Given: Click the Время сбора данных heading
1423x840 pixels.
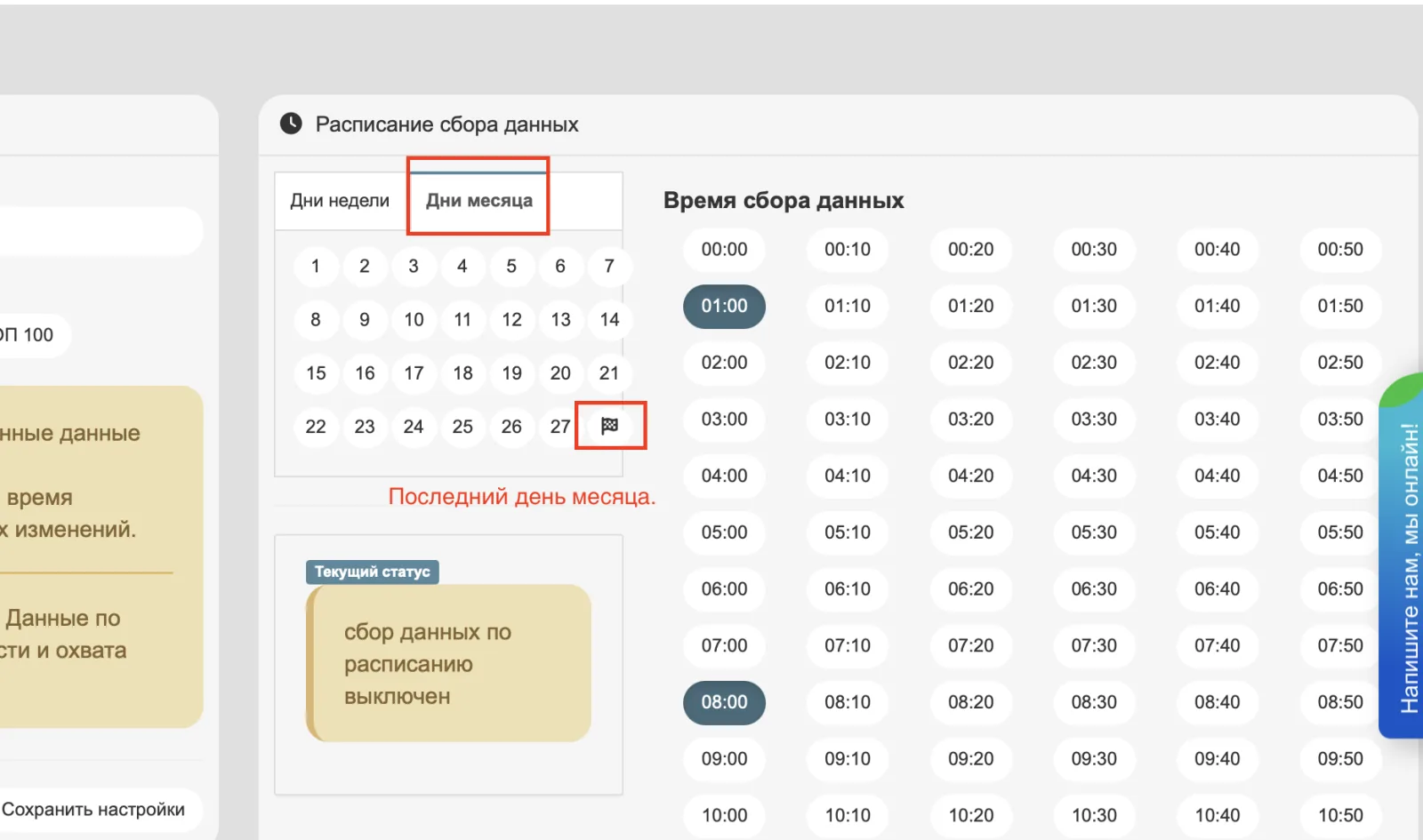Looking at the screenshot, I should pyautogui.click(x=784, y=201).
